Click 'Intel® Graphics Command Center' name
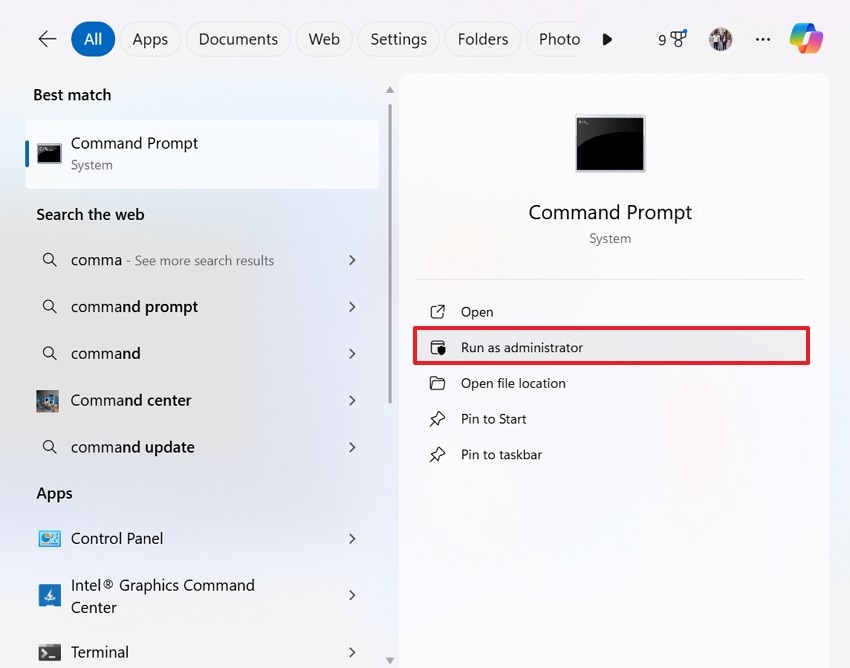850x668 pixels. 163,596
